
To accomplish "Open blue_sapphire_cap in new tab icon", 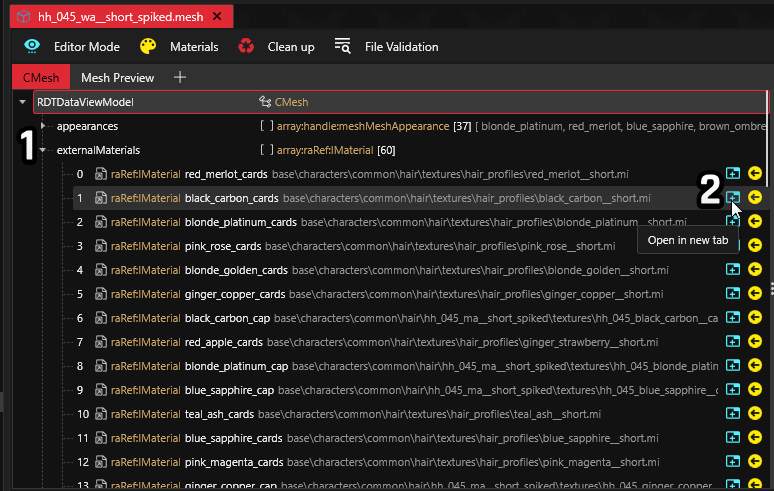I will [733, 390].
